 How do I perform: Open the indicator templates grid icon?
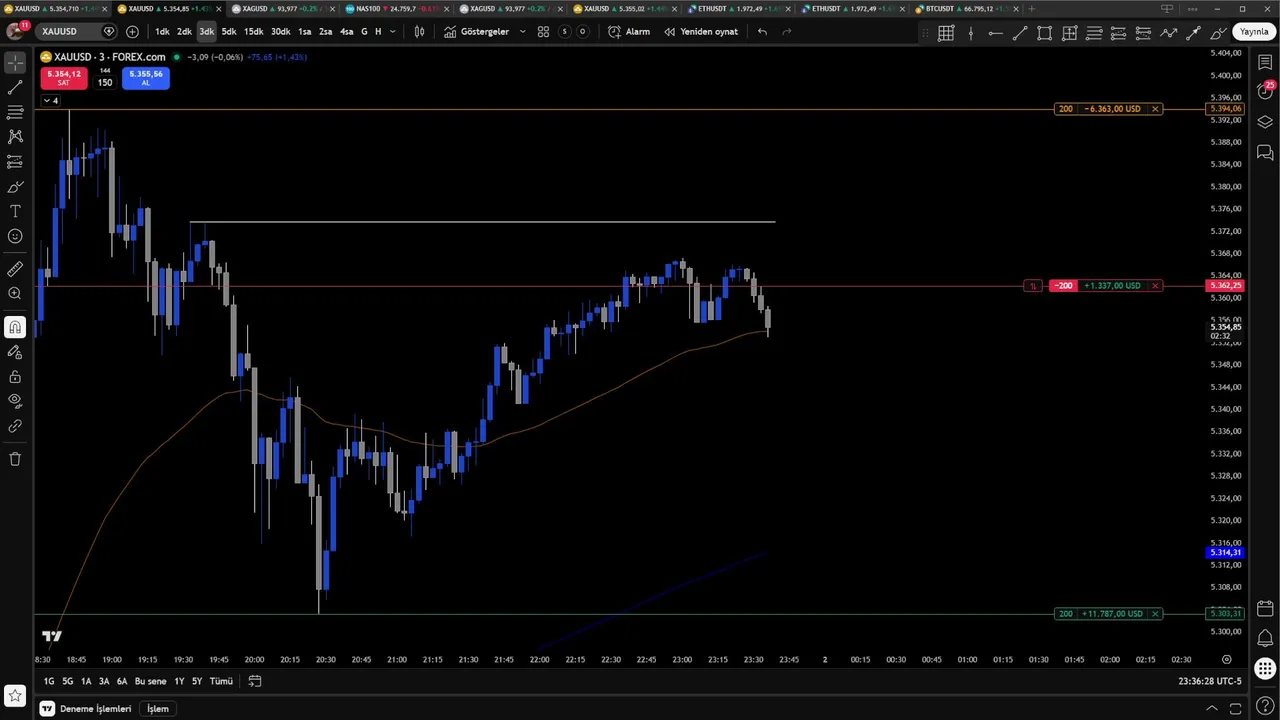point(543,32)
